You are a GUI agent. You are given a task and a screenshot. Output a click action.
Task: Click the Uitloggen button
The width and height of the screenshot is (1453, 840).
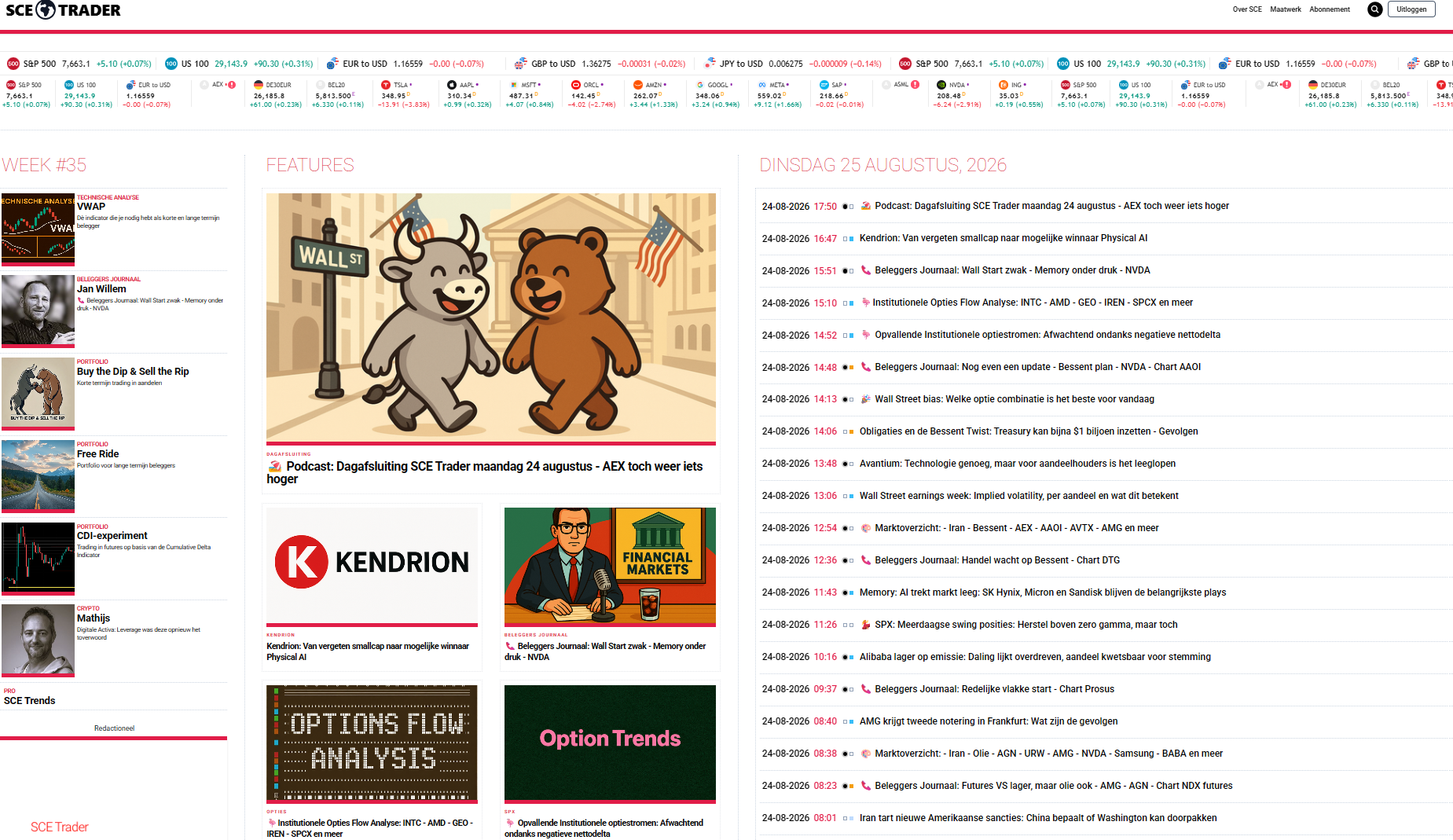(1411, 9)
